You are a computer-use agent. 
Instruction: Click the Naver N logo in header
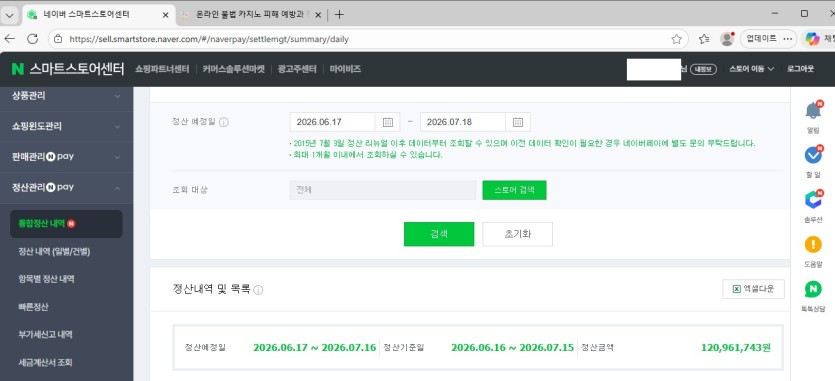pyautogui.click(x=18, y=69)
